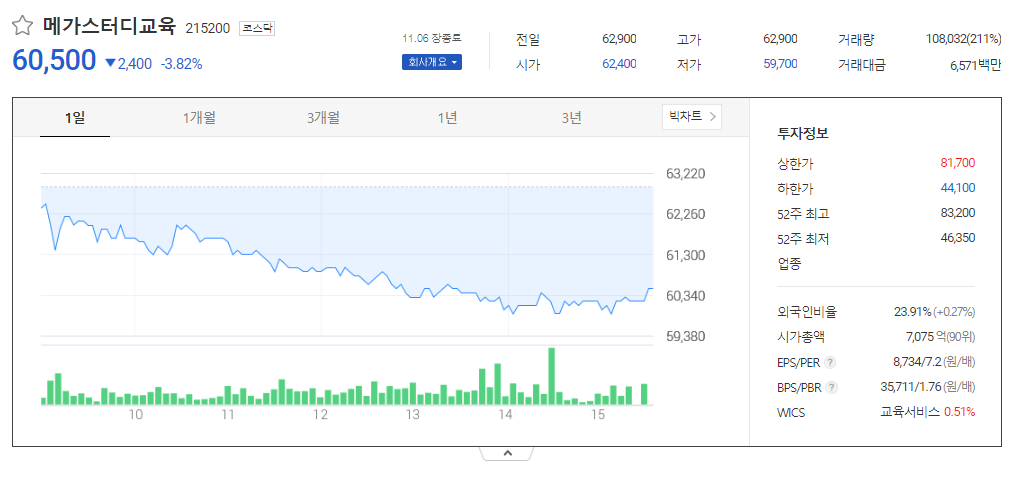Click the stock name 메가스터디교육
This screenshot has width=1025, height=485.
coord(110,26)
